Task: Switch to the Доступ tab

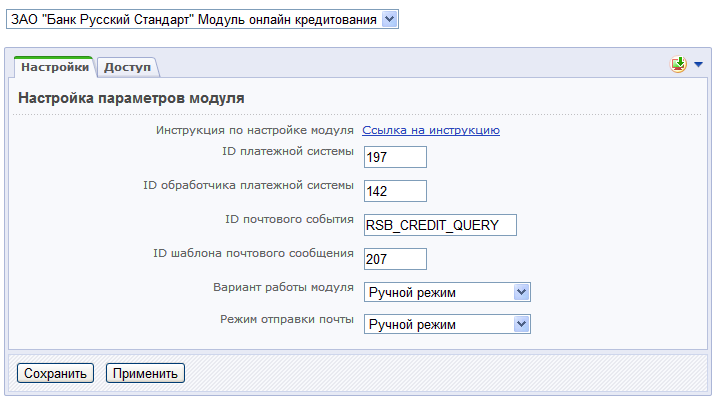Action: click(x=127, y=67)
